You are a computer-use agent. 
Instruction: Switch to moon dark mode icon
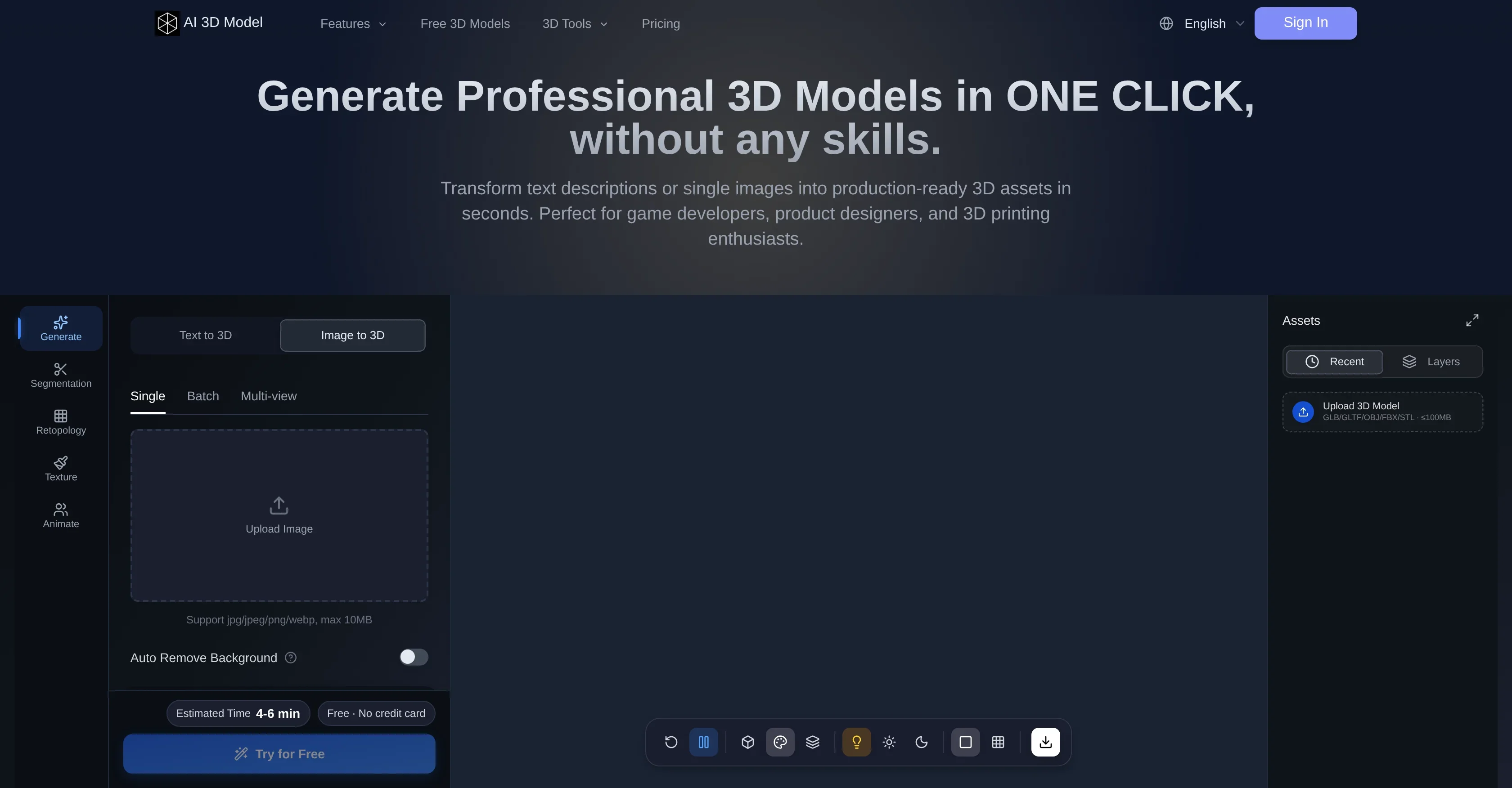(x=922, y=742)
